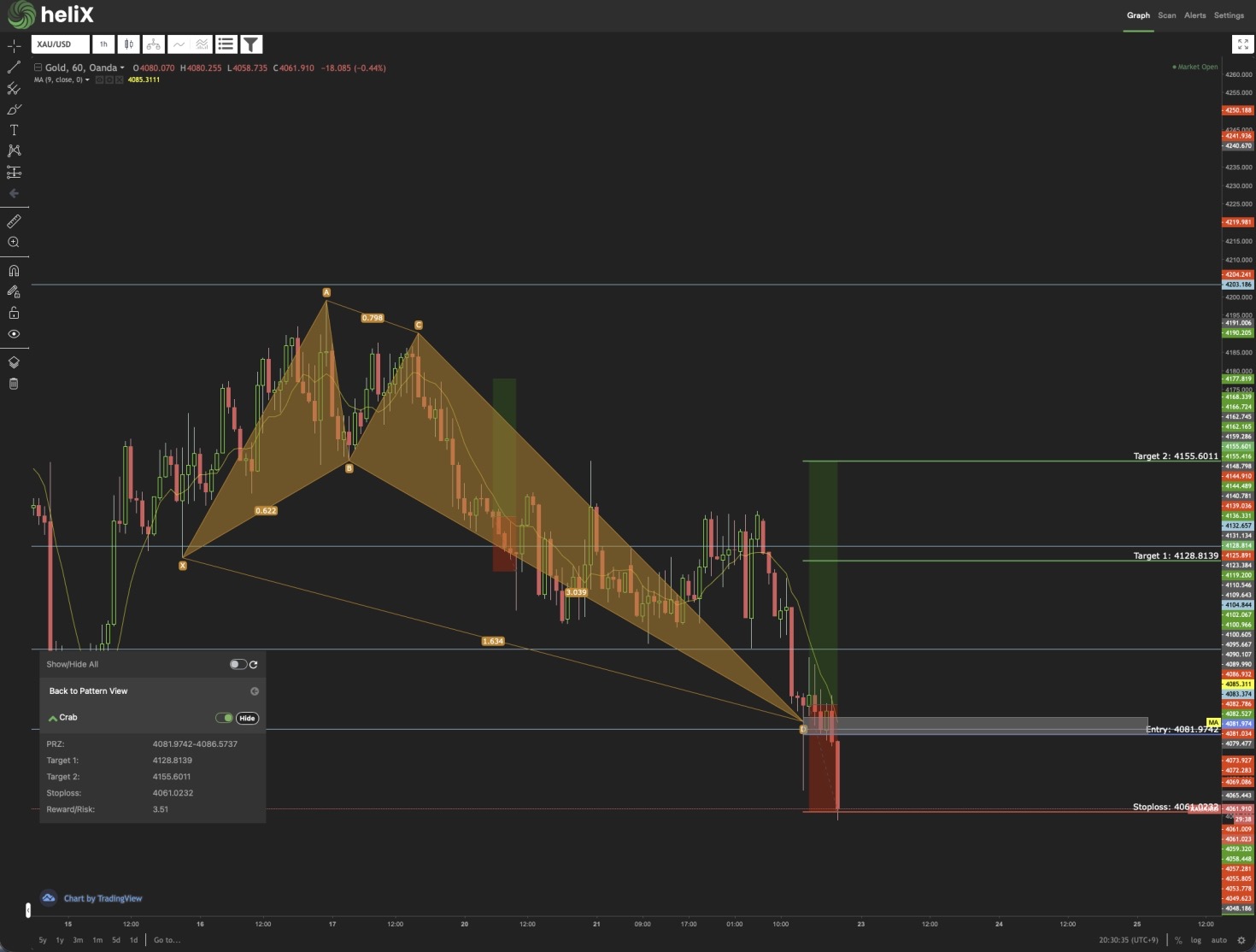Toggle percent scale mode

pyautogui.click(x=1178, y=940)
